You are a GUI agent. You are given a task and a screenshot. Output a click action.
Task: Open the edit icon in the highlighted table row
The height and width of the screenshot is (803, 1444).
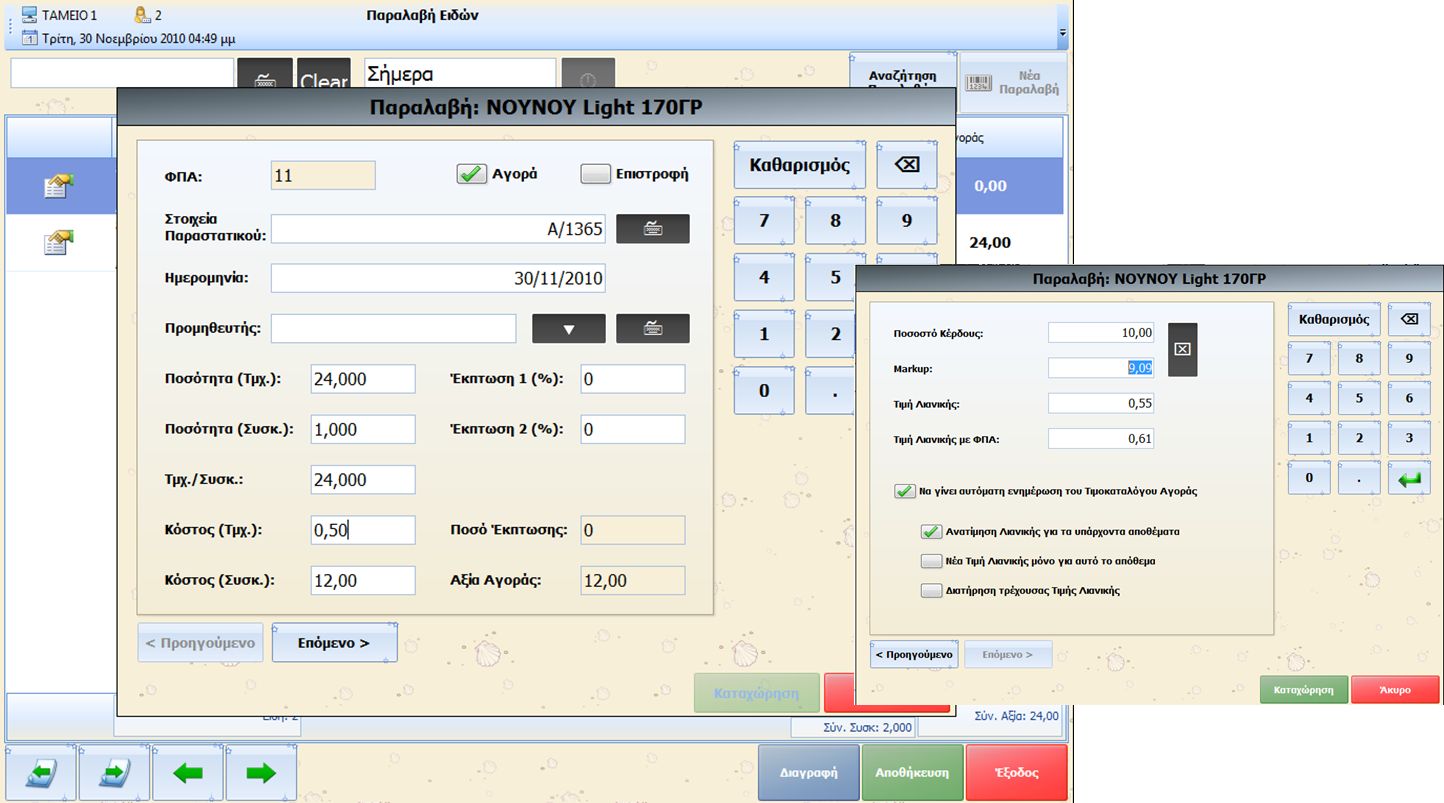point(60,185)
